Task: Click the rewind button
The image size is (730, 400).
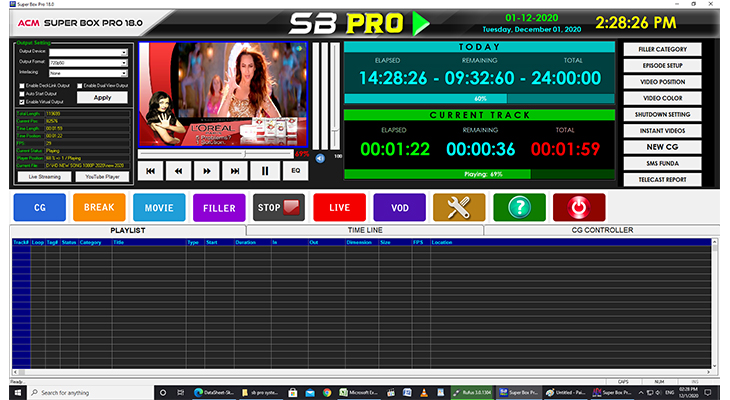Action: coord(179,171)
